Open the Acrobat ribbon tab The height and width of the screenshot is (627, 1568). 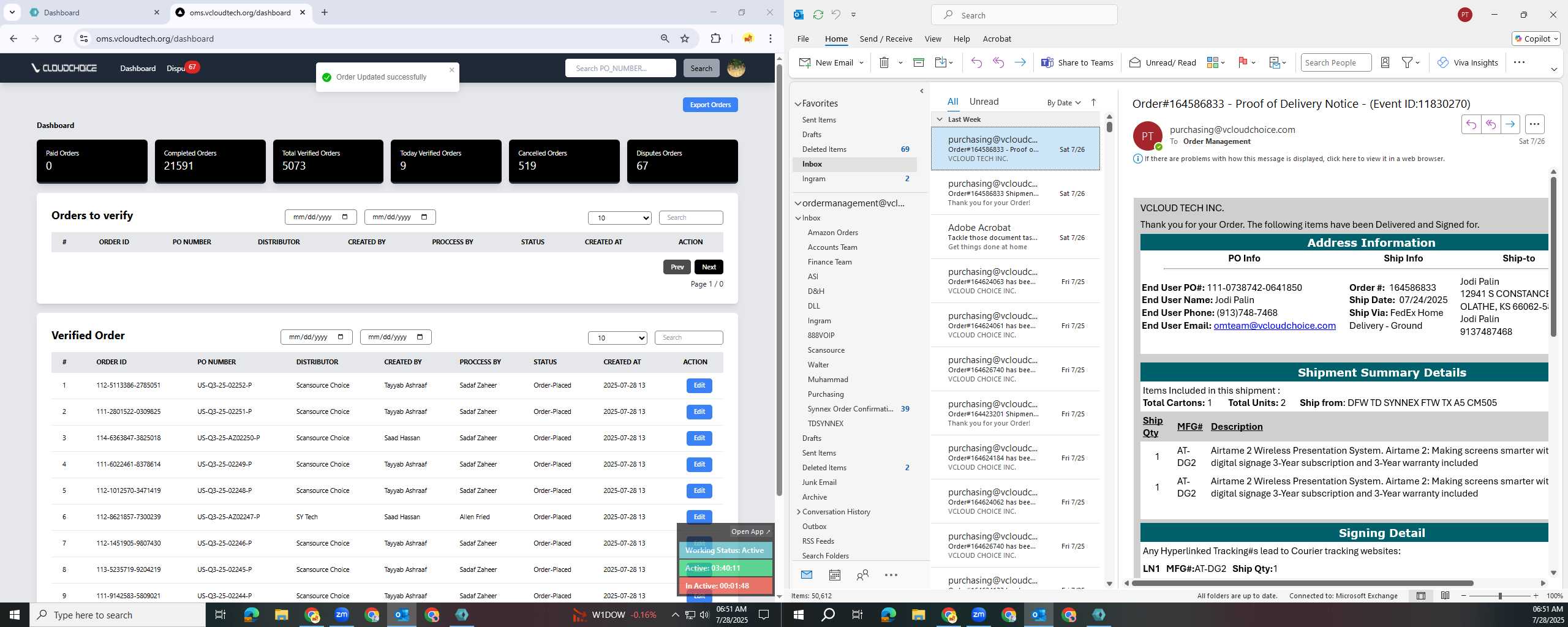click(997, 39)
